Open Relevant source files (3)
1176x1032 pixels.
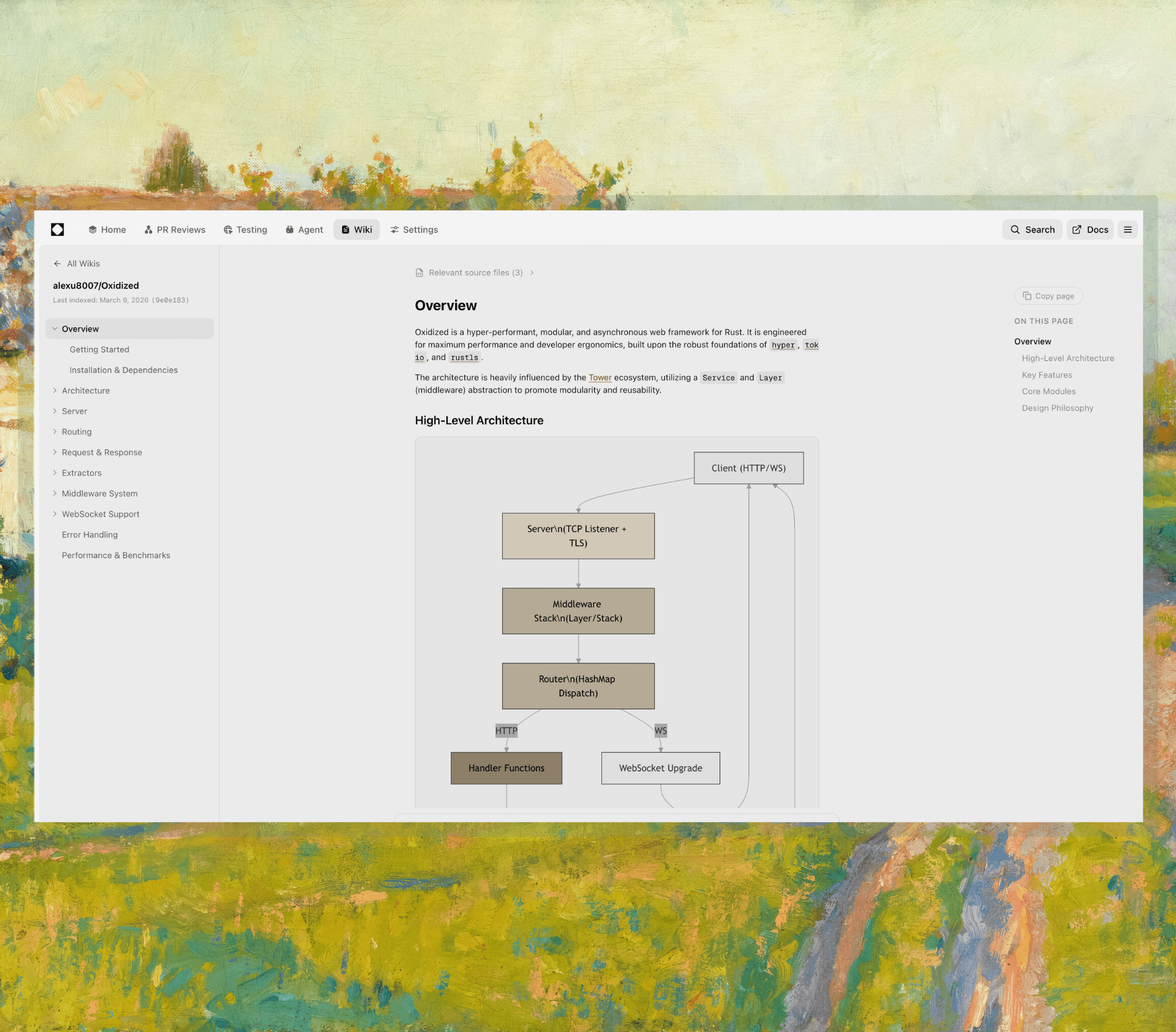475,272
